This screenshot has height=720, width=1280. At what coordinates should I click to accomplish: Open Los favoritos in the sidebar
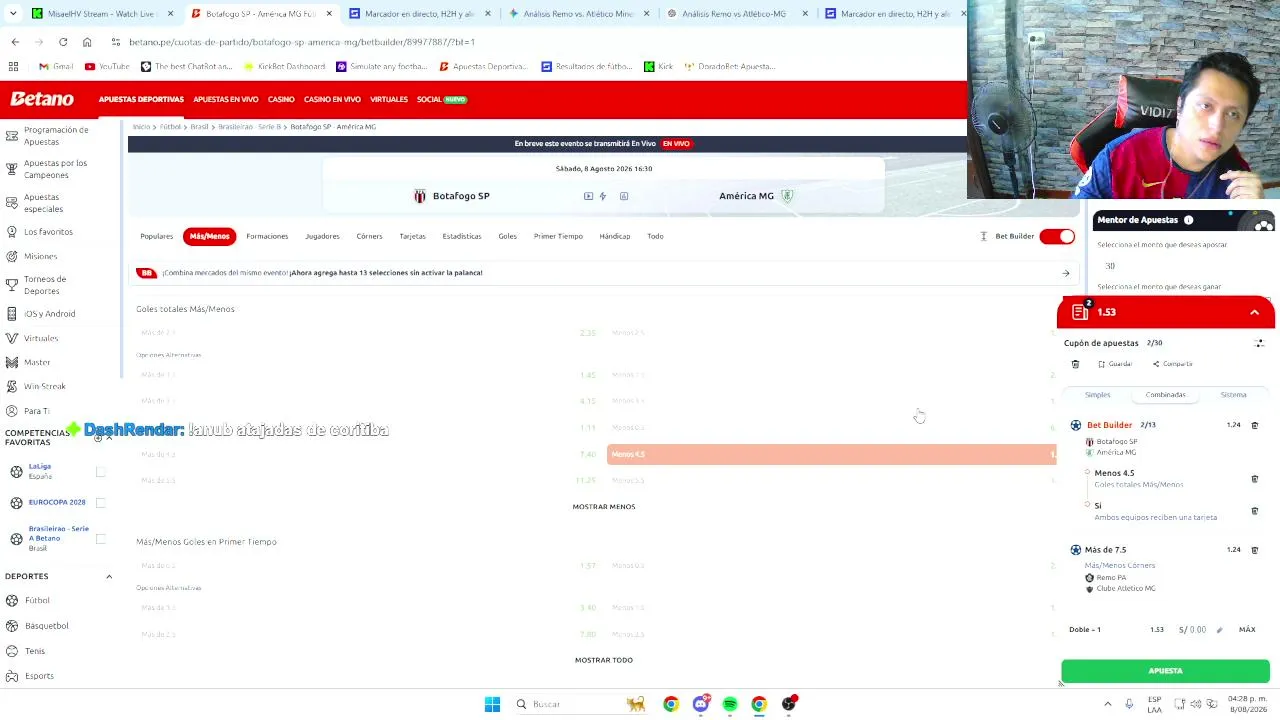point(48,232)
